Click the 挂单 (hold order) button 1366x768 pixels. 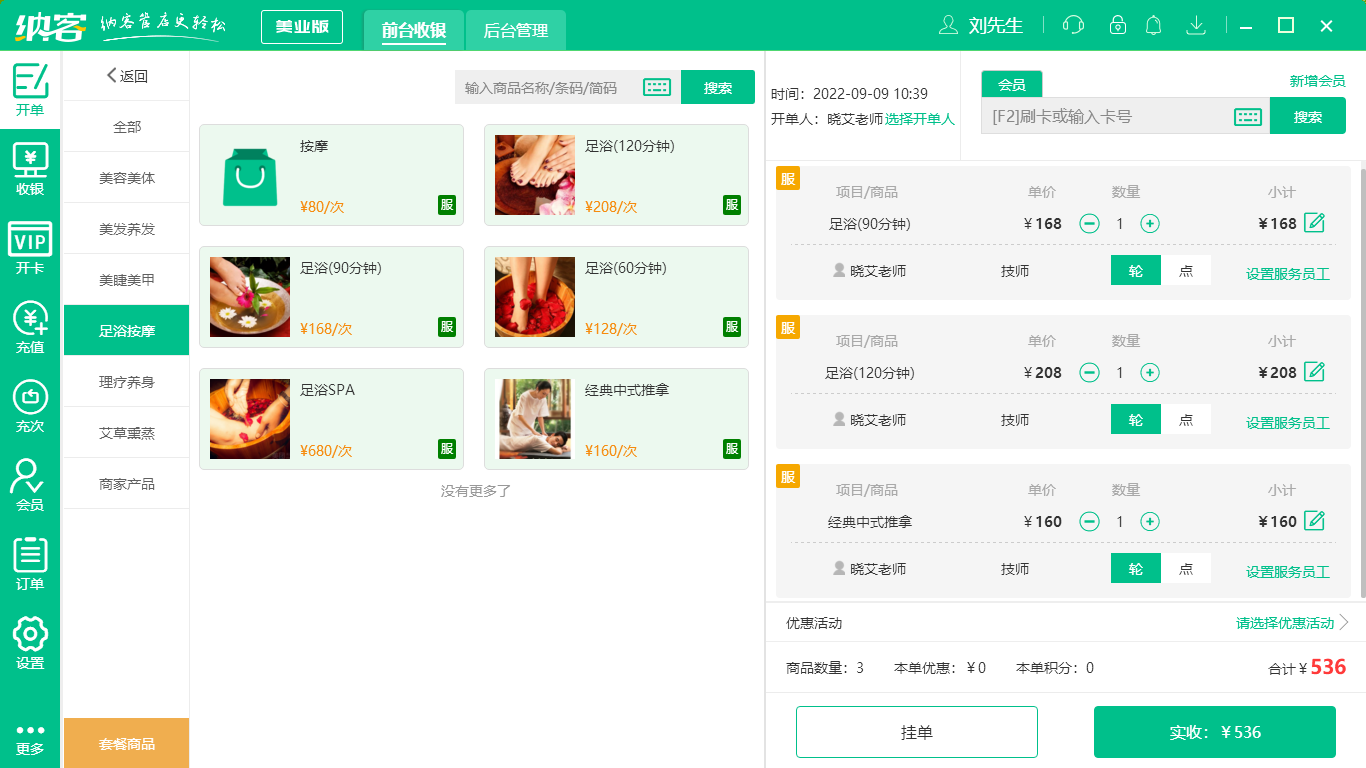[916, 731]
